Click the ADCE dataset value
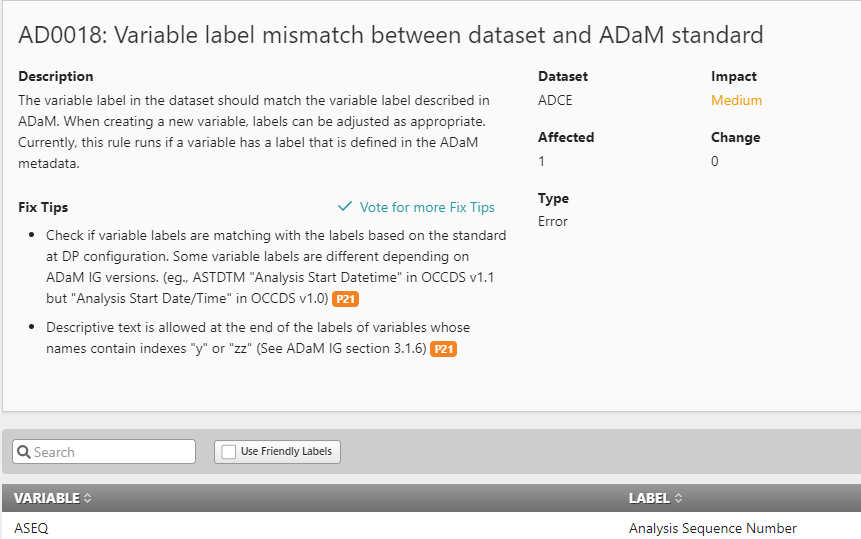Screen dimensions: 861x539 (x=555, y=100)
